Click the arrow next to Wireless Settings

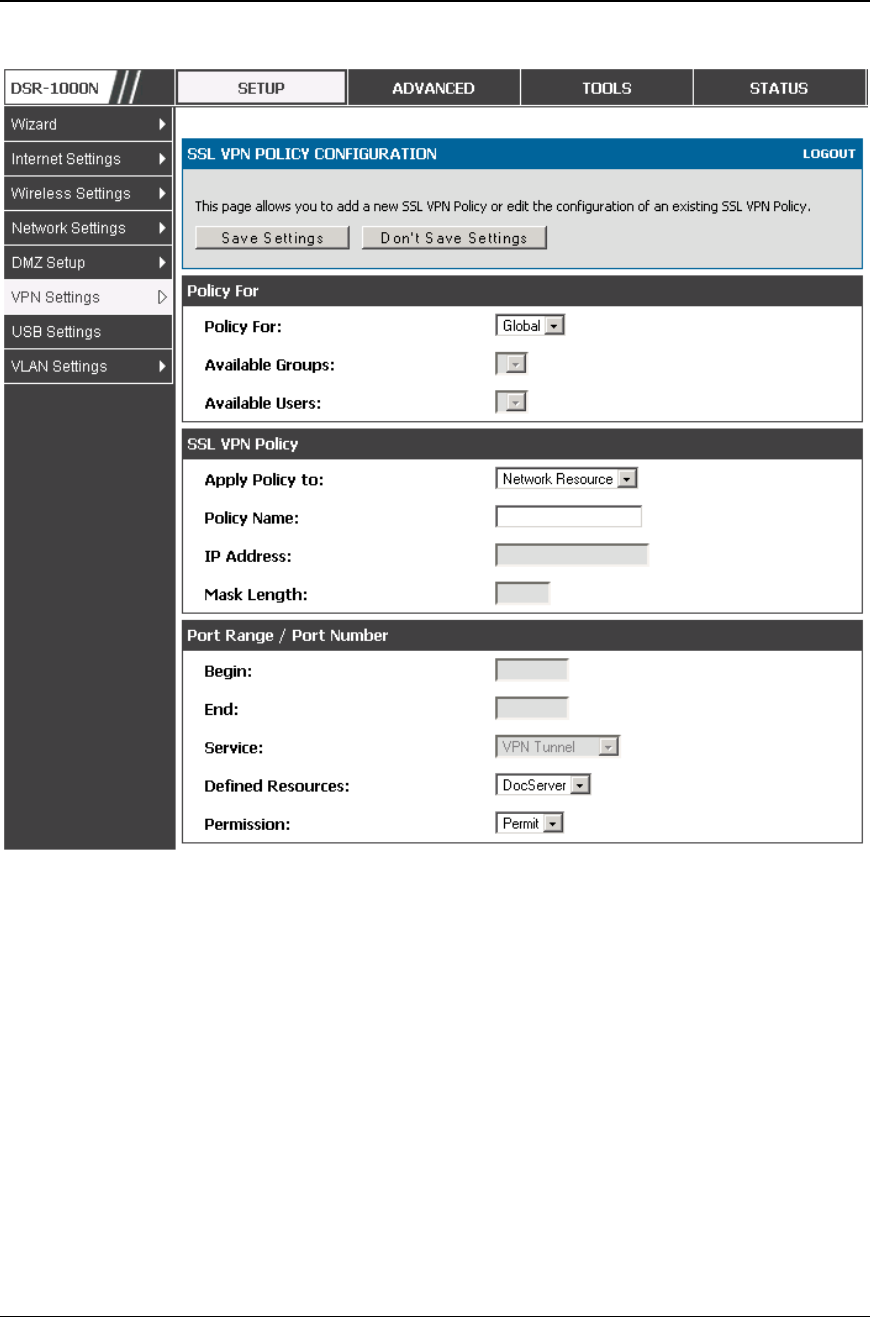[x=162, y=193]
